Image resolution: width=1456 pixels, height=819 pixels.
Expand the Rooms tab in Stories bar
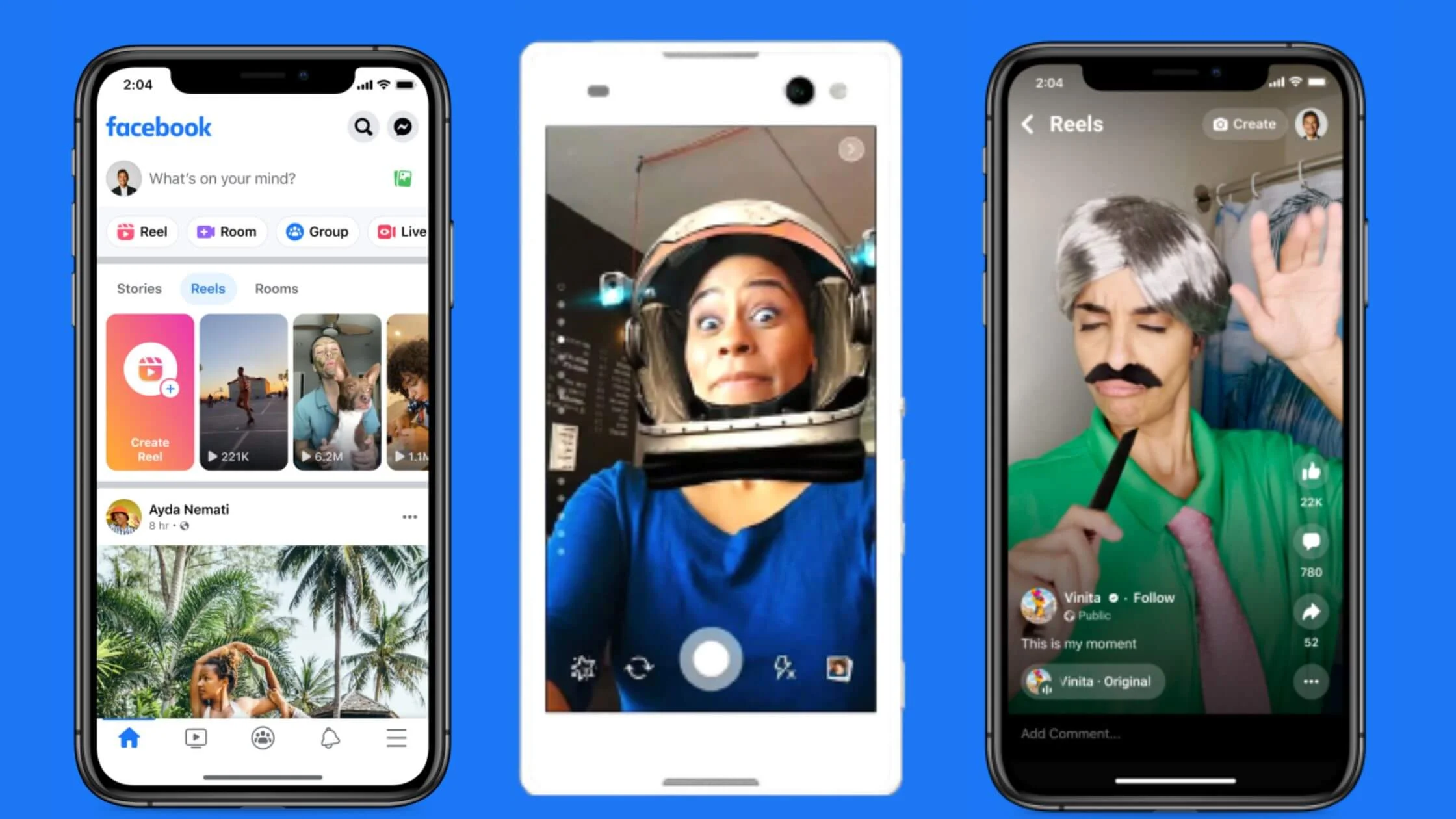coord(277,288)
